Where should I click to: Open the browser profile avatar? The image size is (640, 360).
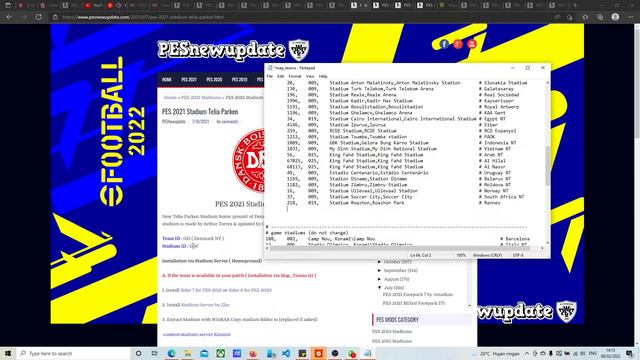(616, 17)
